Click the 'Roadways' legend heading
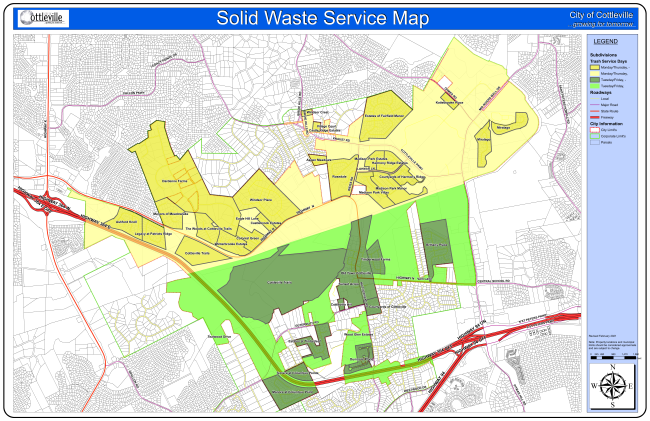This screenshot has height=421, width=650. pyautogui.click(x=601, y=93)
